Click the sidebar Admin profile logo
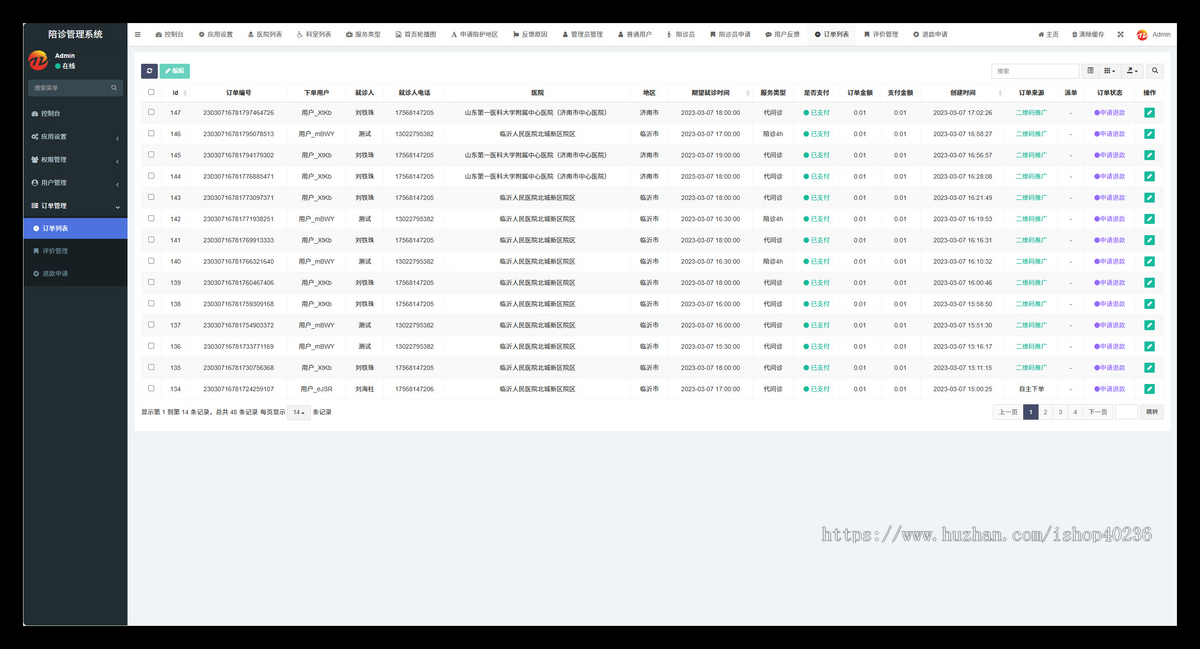1200x649 pixels. pyautogui.click(x=38, y=61)
